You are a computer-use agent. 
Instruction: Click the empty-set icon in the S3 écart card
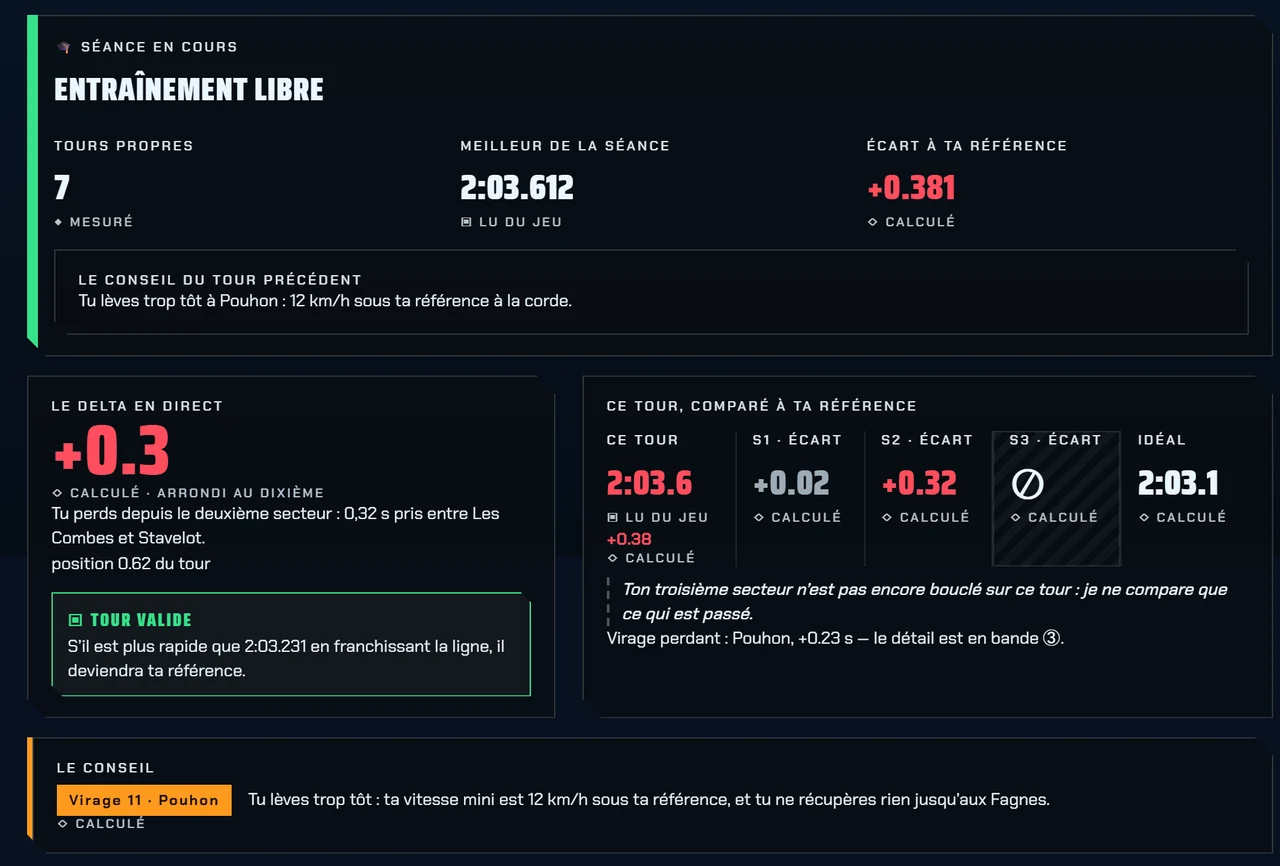(1028, 485)
